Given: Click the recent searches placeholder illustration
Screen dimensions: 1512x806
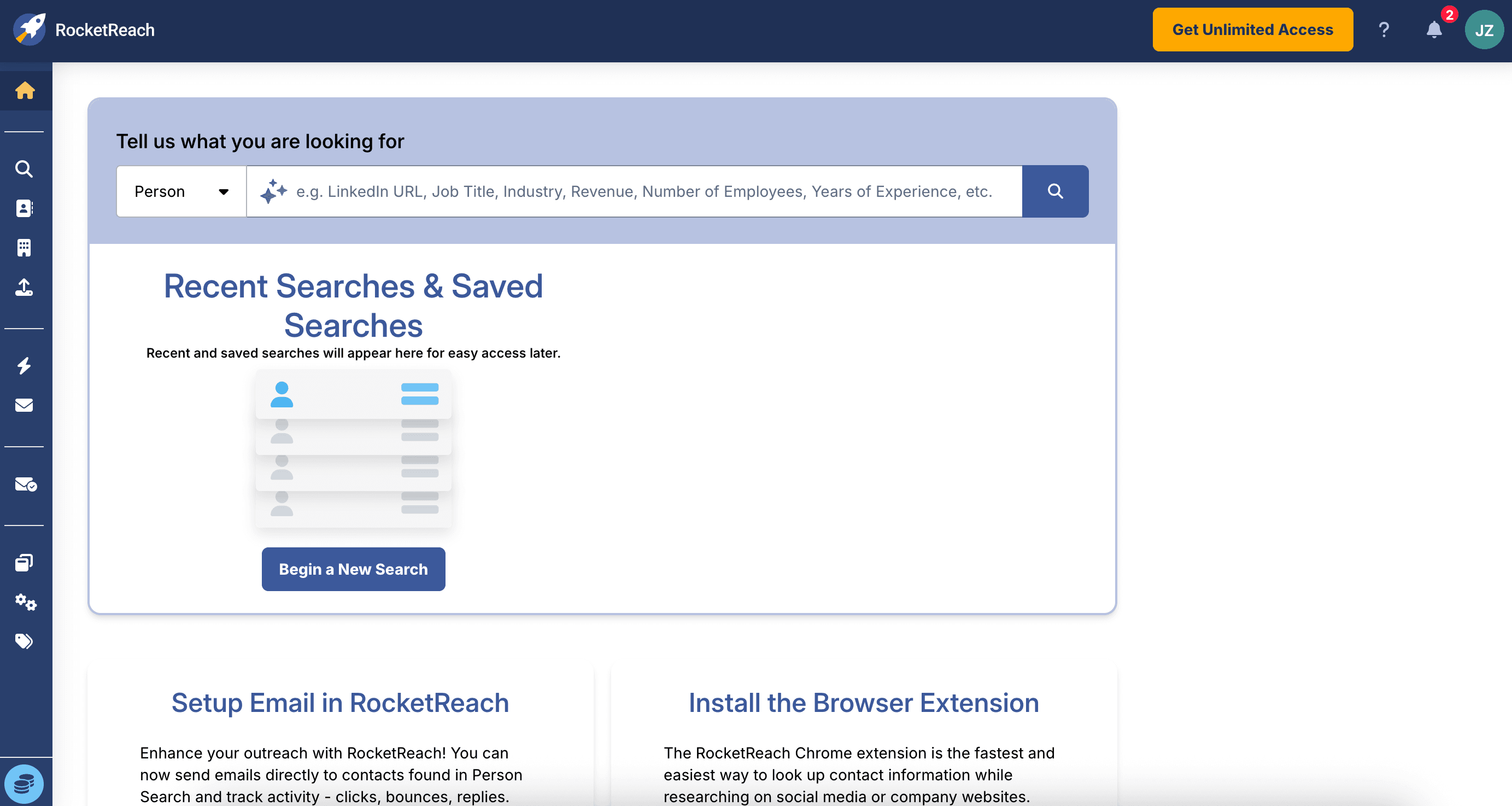Looking at the screenshot, I should 353,448.
